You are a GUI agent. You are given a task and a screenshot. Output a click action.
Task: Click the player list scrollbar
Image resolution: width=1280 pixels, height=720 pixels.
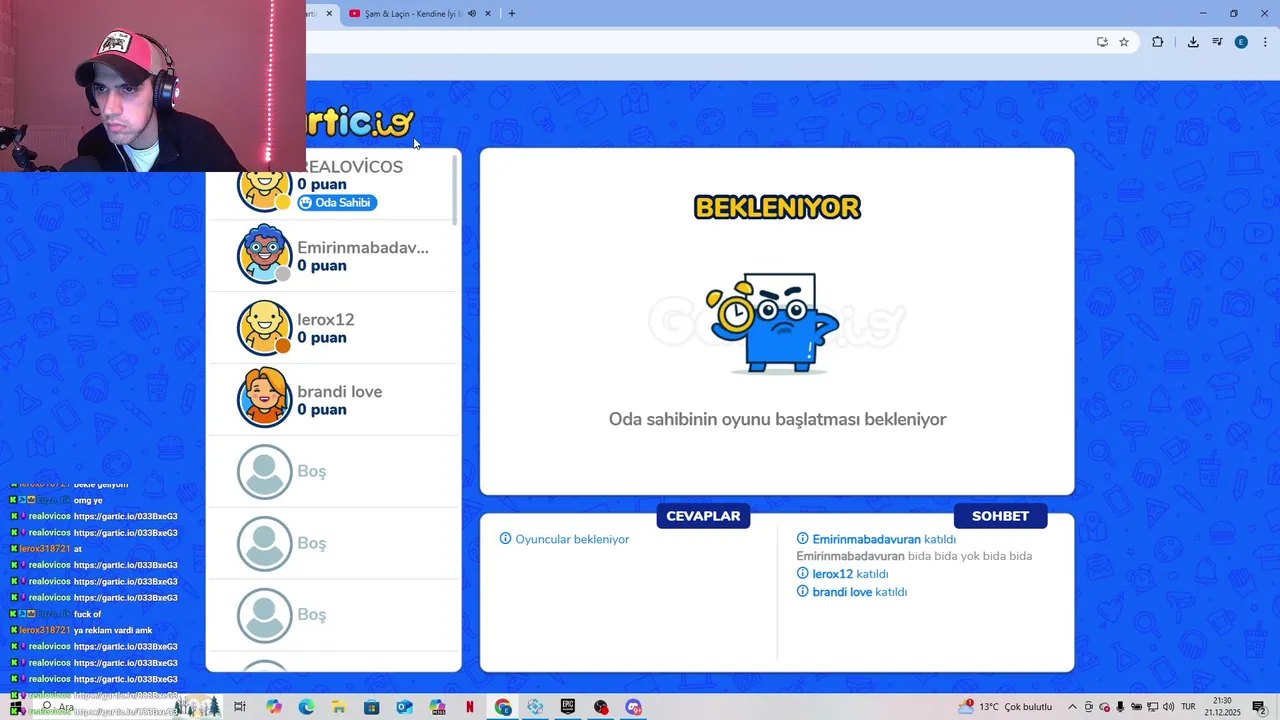click(x=456, y=189)
